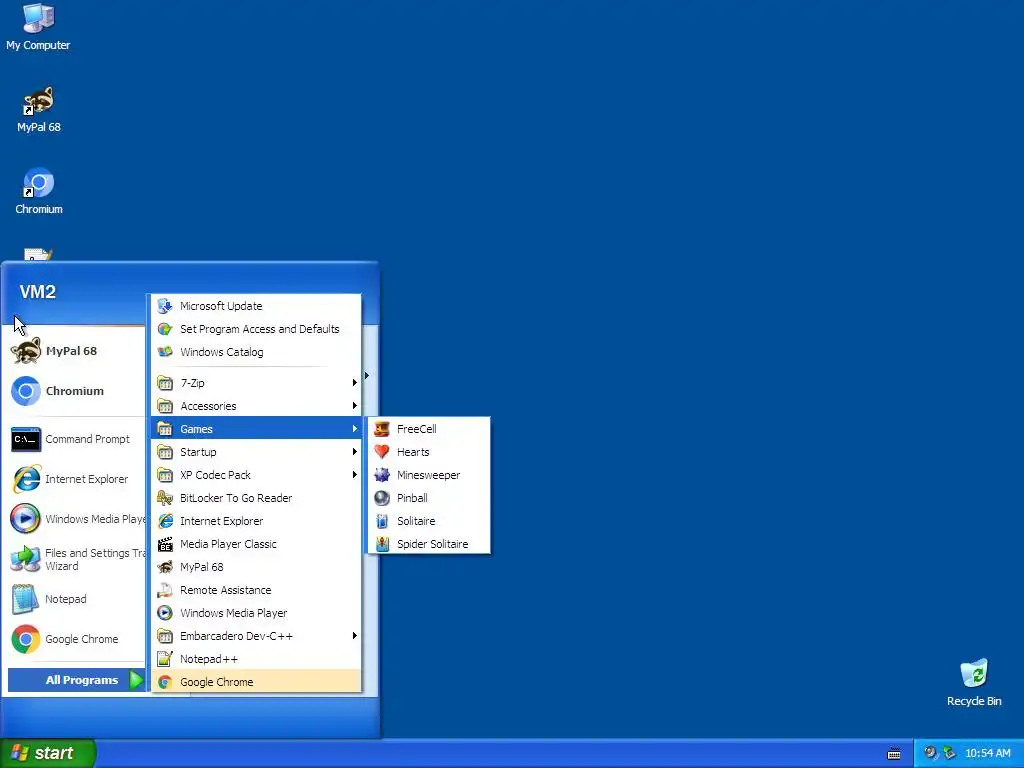Open BitLocker To Go Reader
The image size is (1024, 768).
256,498
